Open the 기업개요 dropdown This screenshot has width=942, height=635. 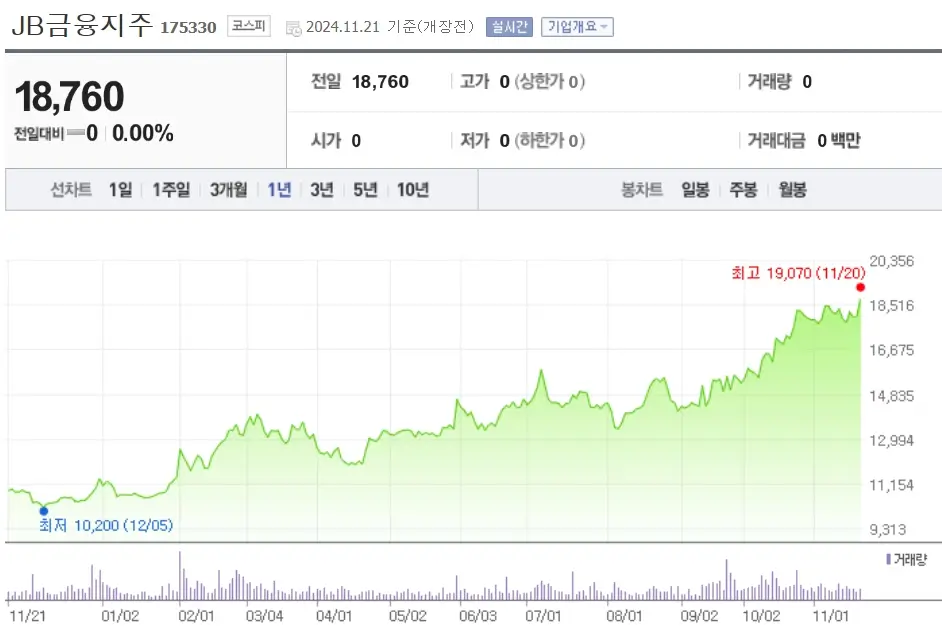click(x=577, y=27)
